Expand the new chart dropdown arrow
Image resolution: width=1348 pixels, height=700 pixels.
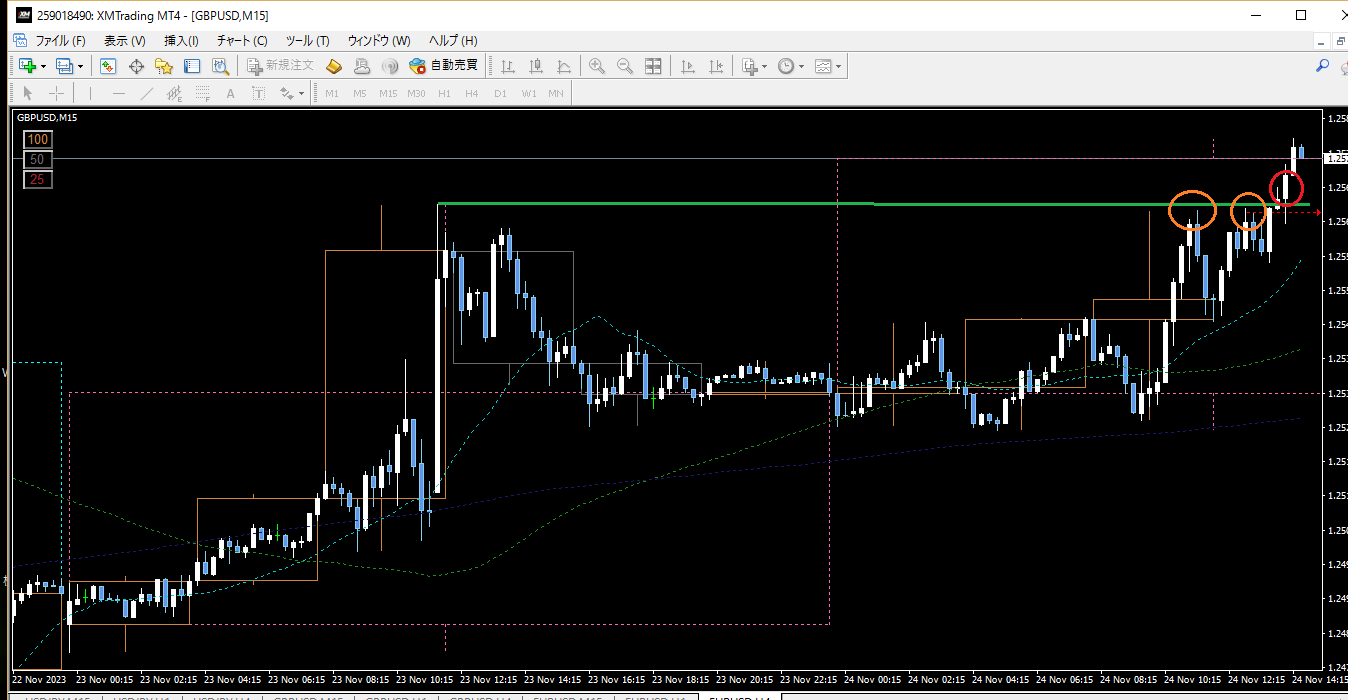pyautogui.click(x=43, y=67)
